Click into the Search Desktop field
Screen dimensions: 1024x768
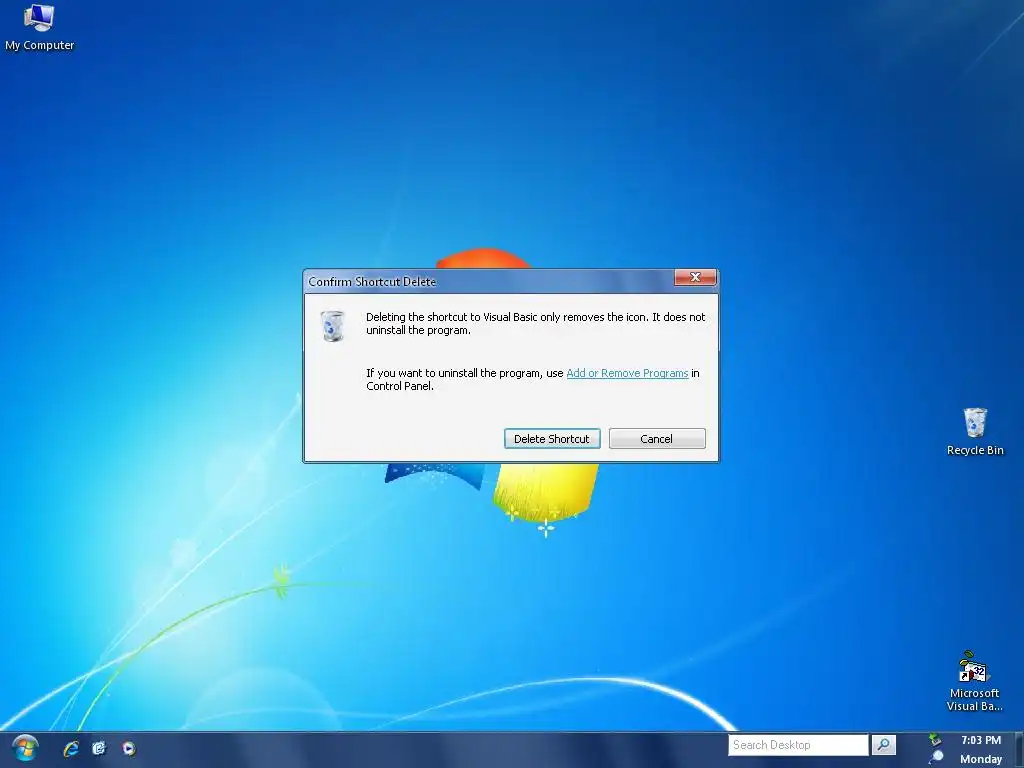tap(798, 745)
